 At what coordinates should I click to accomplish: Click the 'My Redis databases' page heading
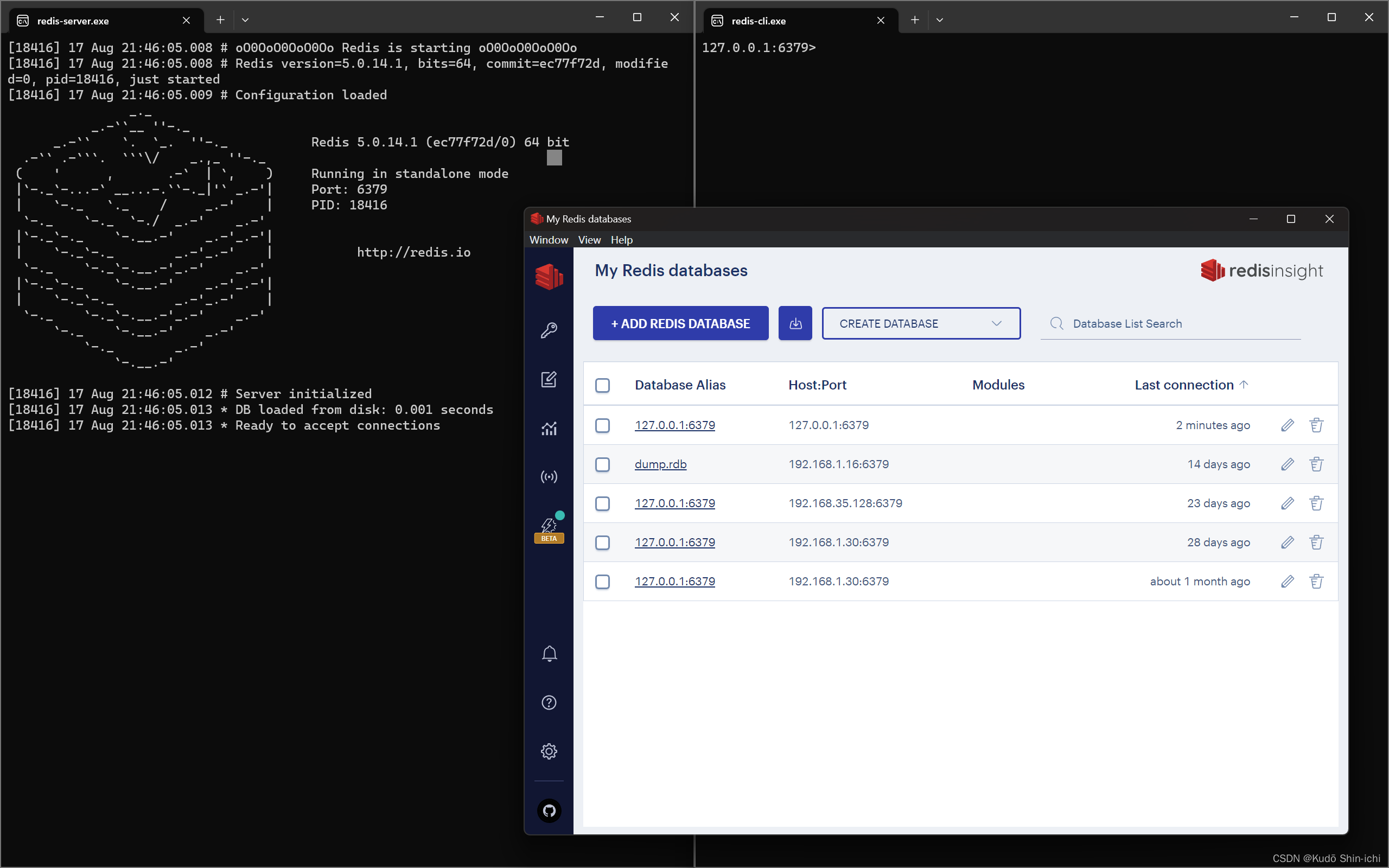coord(671,270)
